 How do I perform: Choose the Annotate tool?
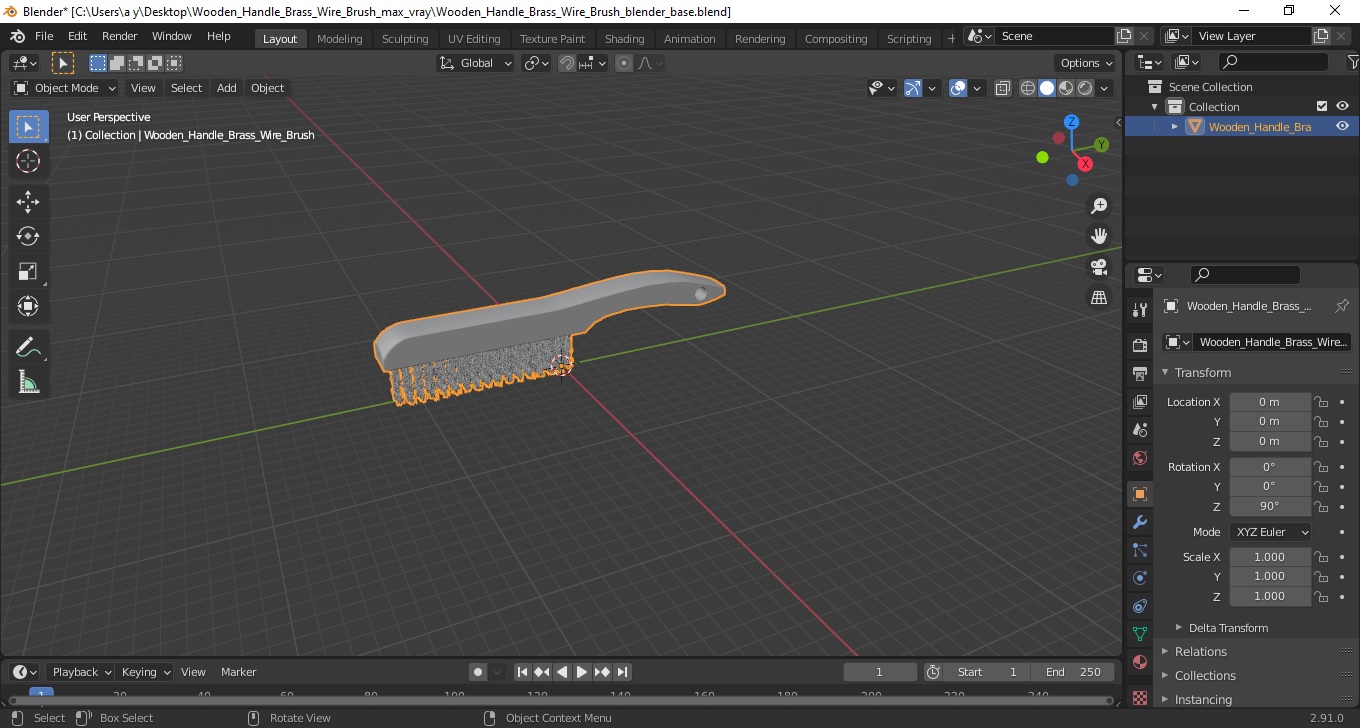click(x=28, y=347)
